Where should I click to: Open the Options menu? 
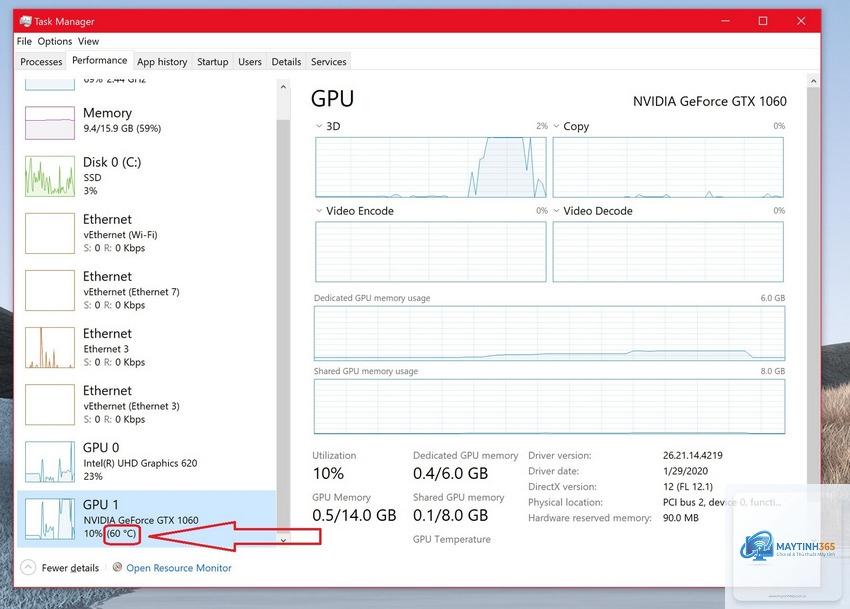pos(55,41)
